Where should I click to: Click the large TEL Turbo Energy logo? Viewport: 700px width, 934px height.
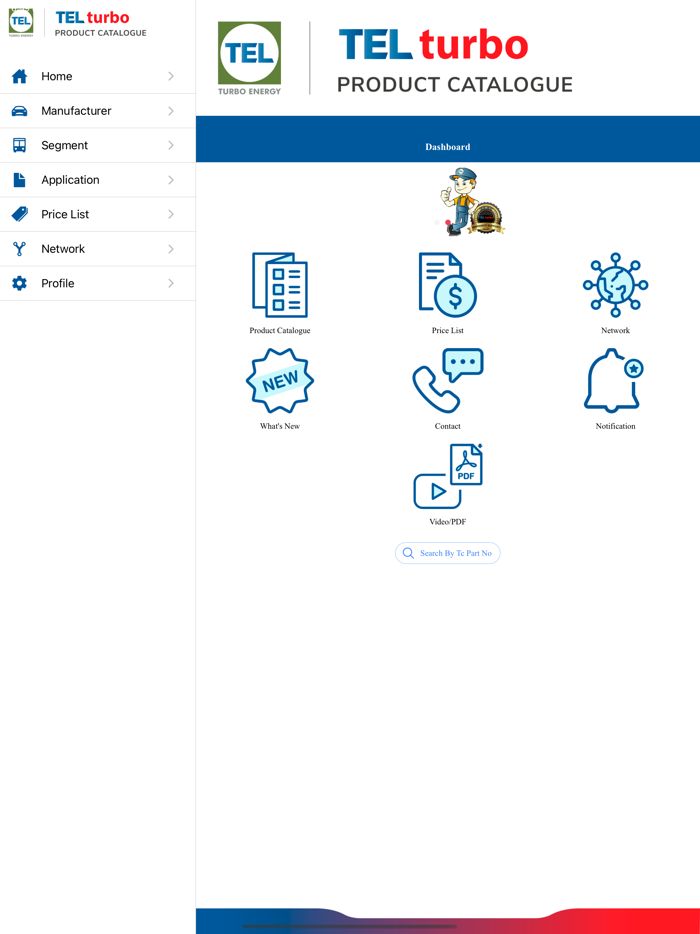tap(249, 58)
